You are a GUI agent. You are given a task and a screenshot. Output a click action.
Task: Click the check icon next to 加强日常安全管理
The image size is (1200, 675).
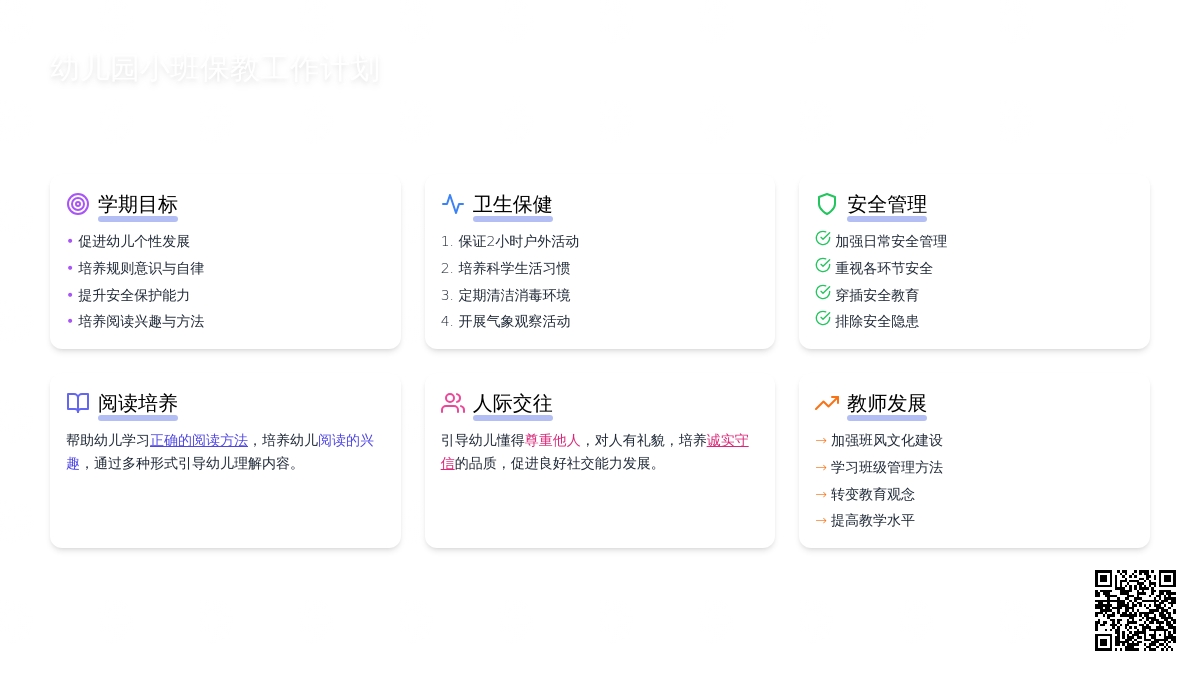[823, 238]
